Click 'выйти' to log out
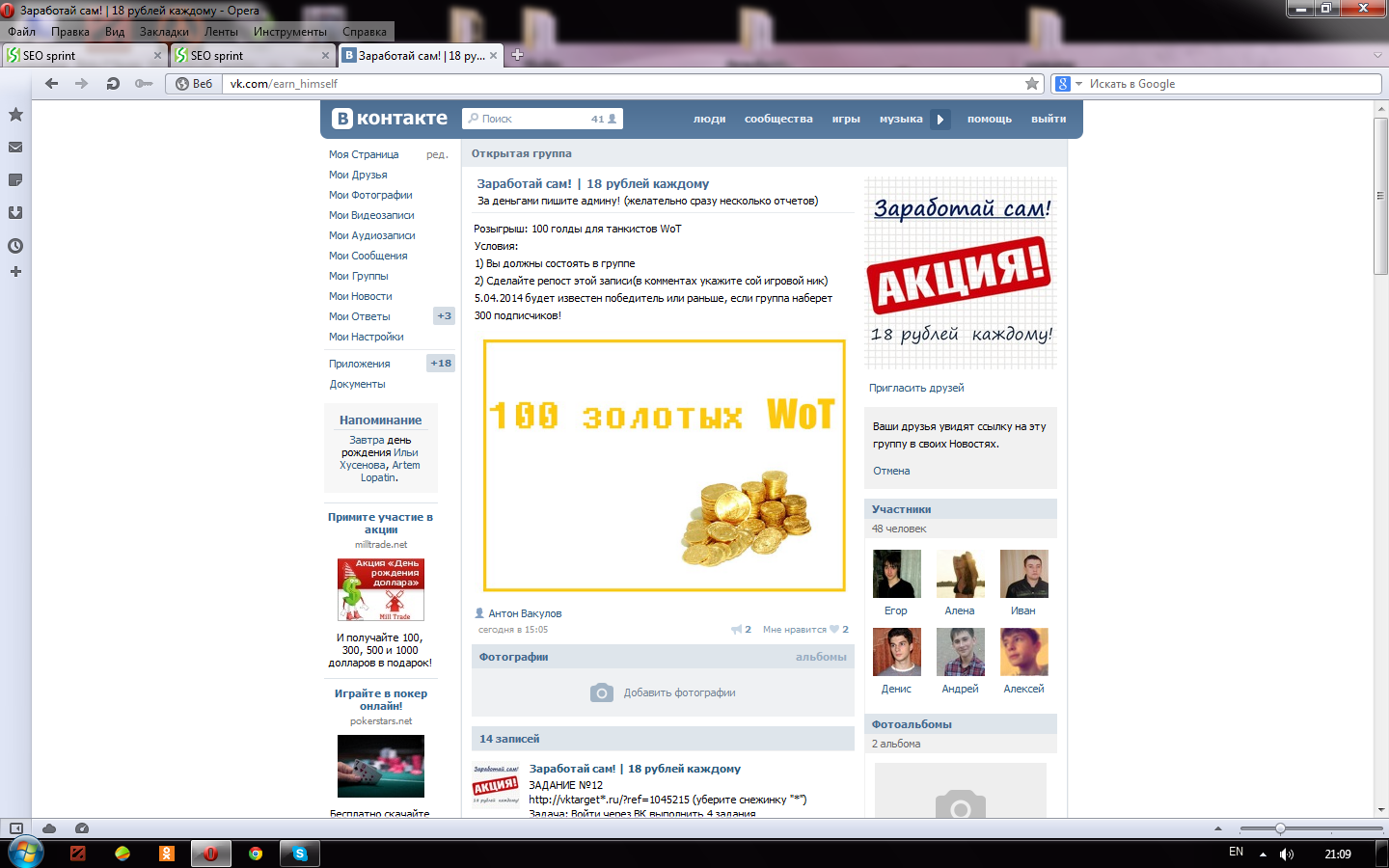 [1049, 120]
